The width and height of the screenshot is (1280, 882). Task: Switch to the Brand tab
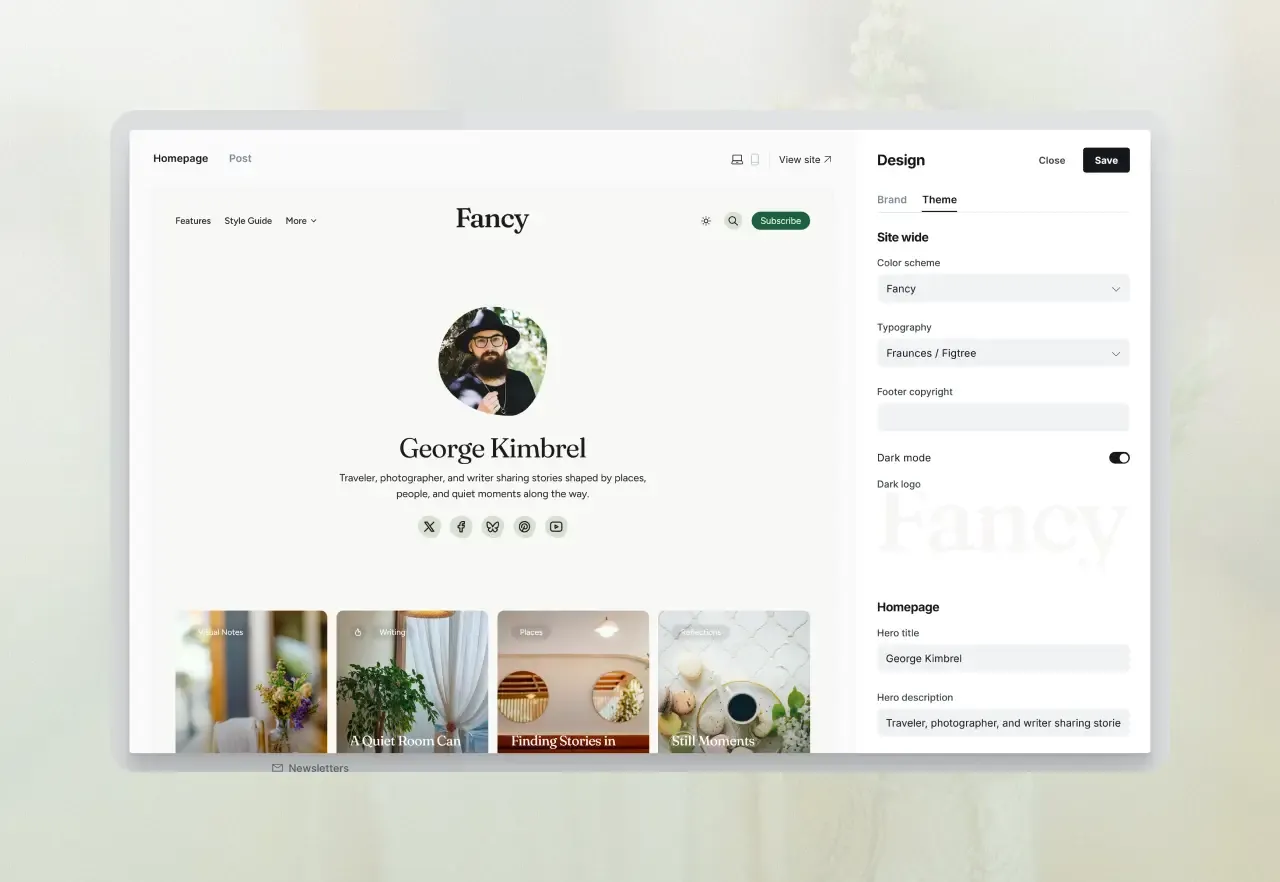pos(892,200)
